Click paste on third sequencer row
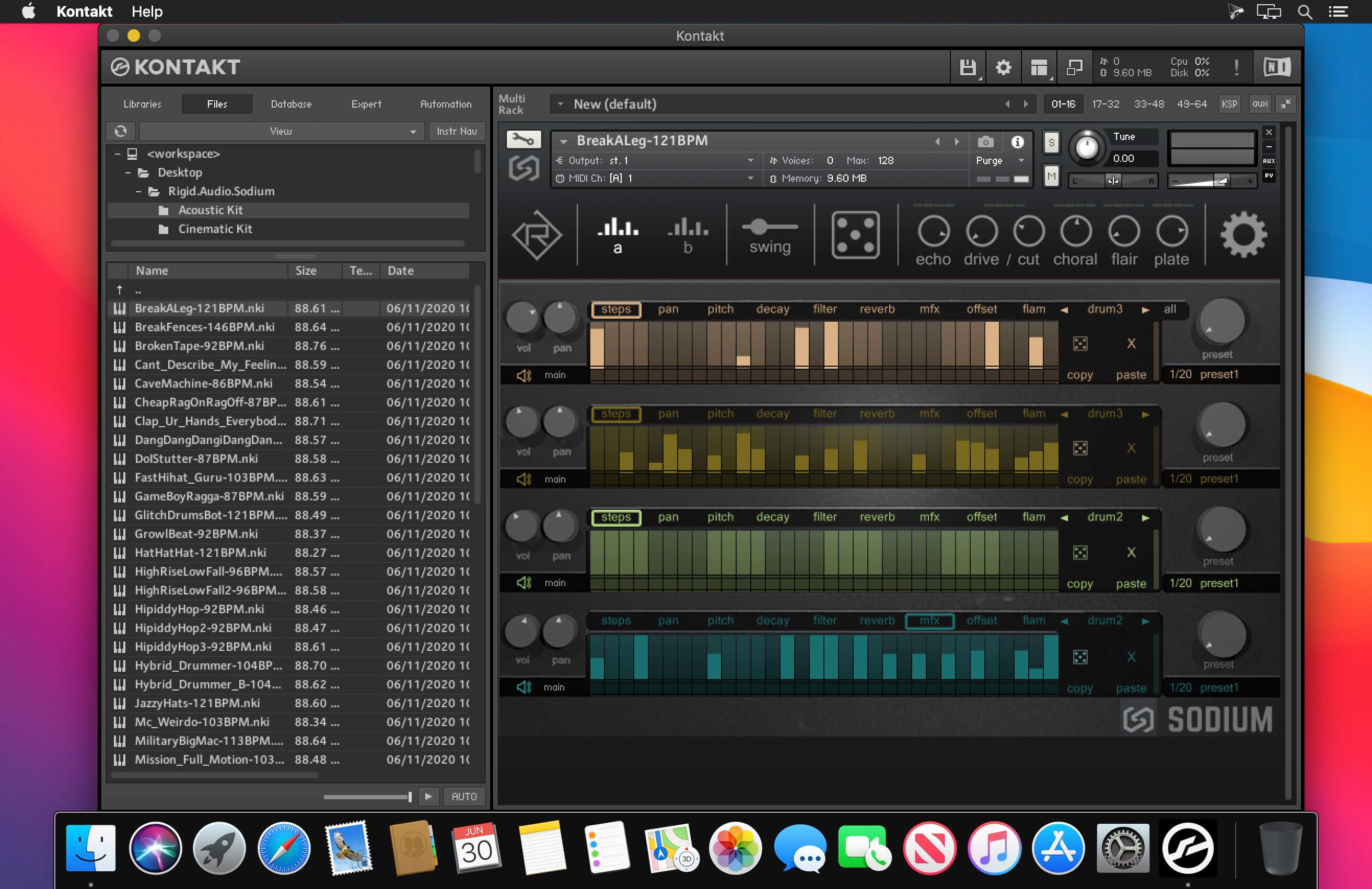 1131,583
